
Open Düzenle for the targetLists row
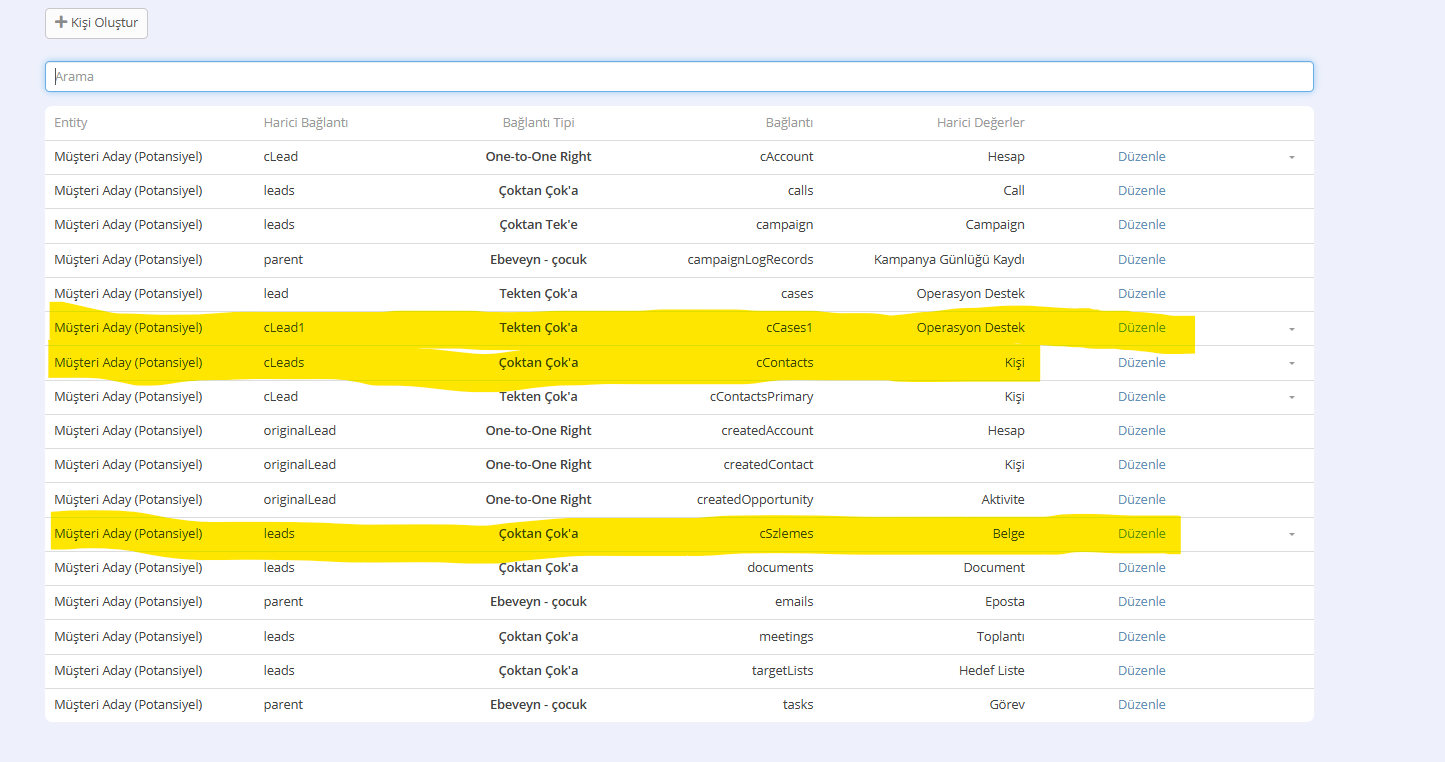click(1141, 671)
